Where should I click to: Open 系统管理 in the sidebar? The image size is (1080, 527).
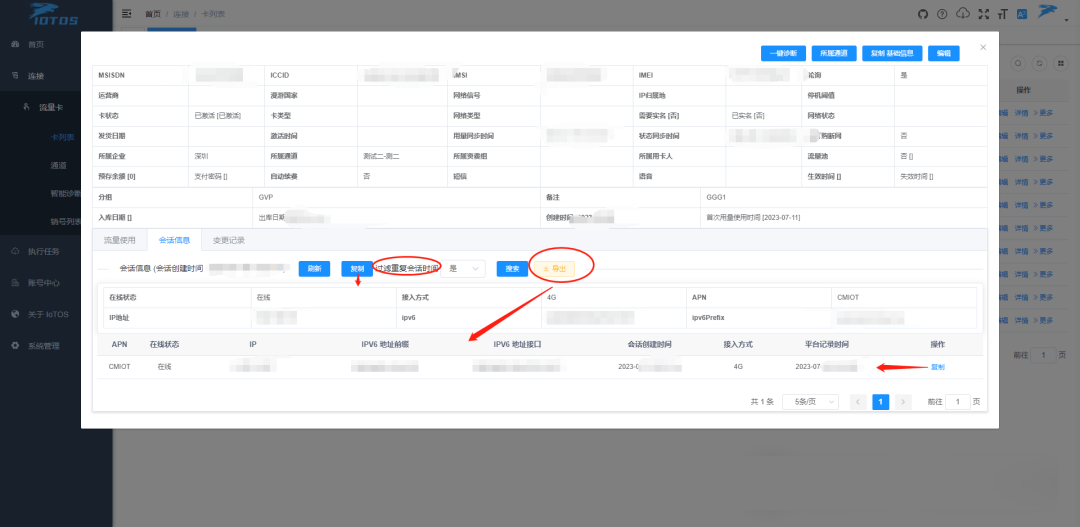click(44, 346)
